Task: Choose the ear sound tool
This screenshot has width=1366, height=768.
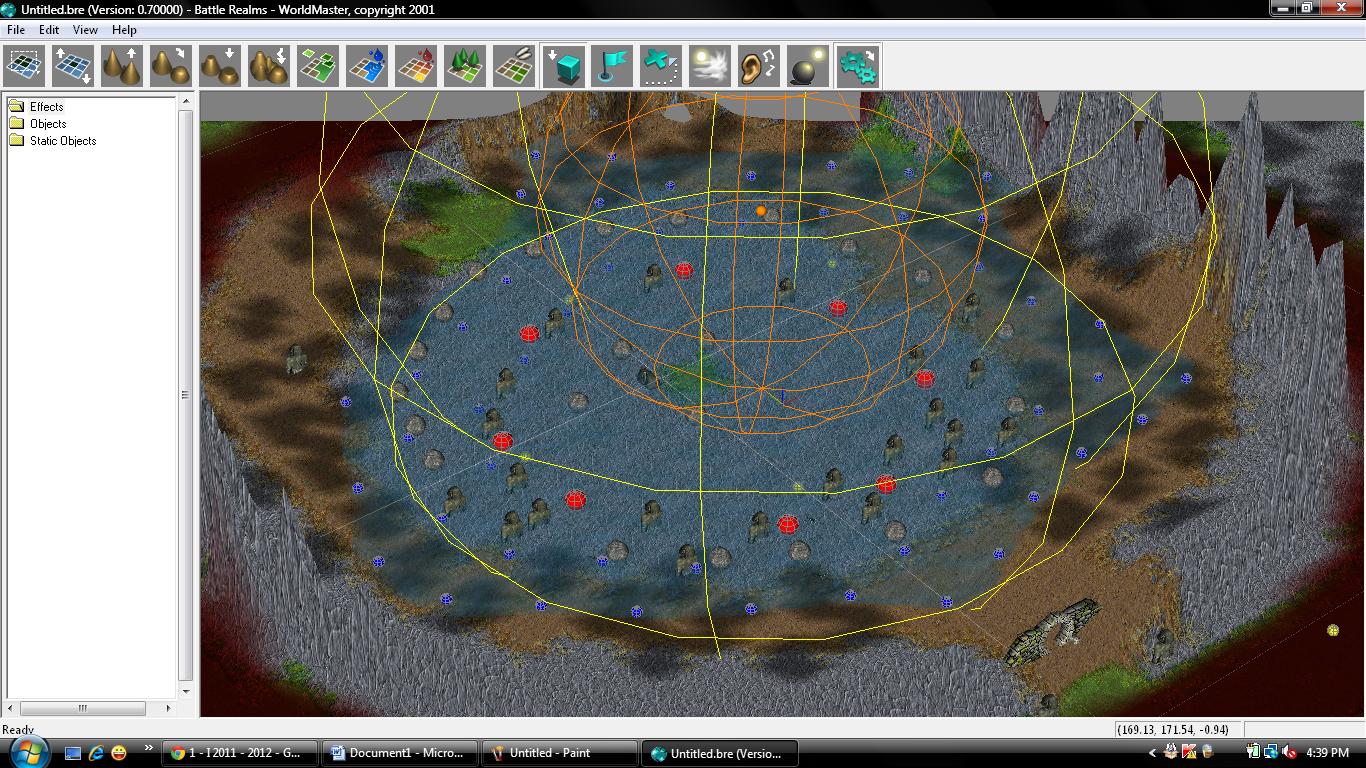Action: click(760, 66)
